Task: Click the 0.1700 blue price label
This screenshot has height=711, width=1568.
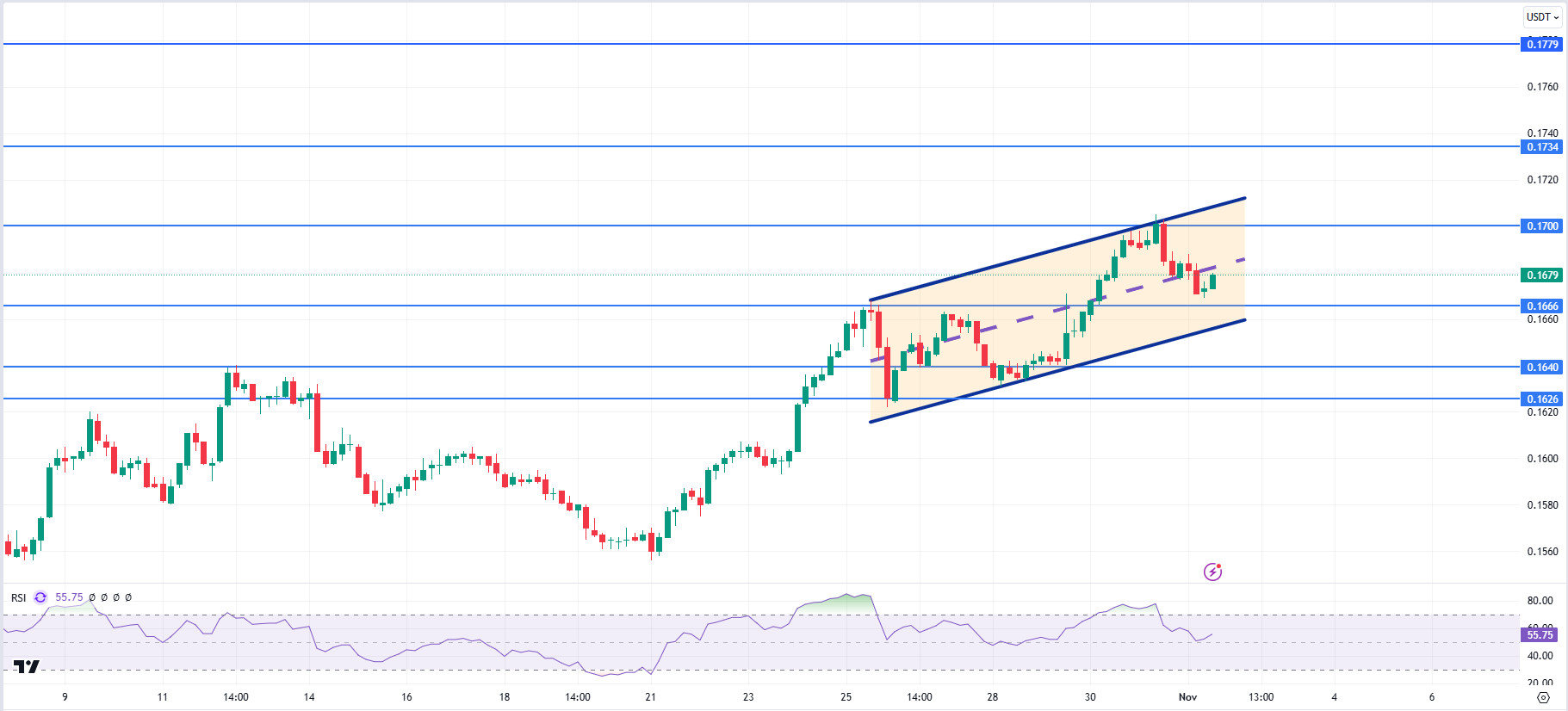Action: [1541, 226]
